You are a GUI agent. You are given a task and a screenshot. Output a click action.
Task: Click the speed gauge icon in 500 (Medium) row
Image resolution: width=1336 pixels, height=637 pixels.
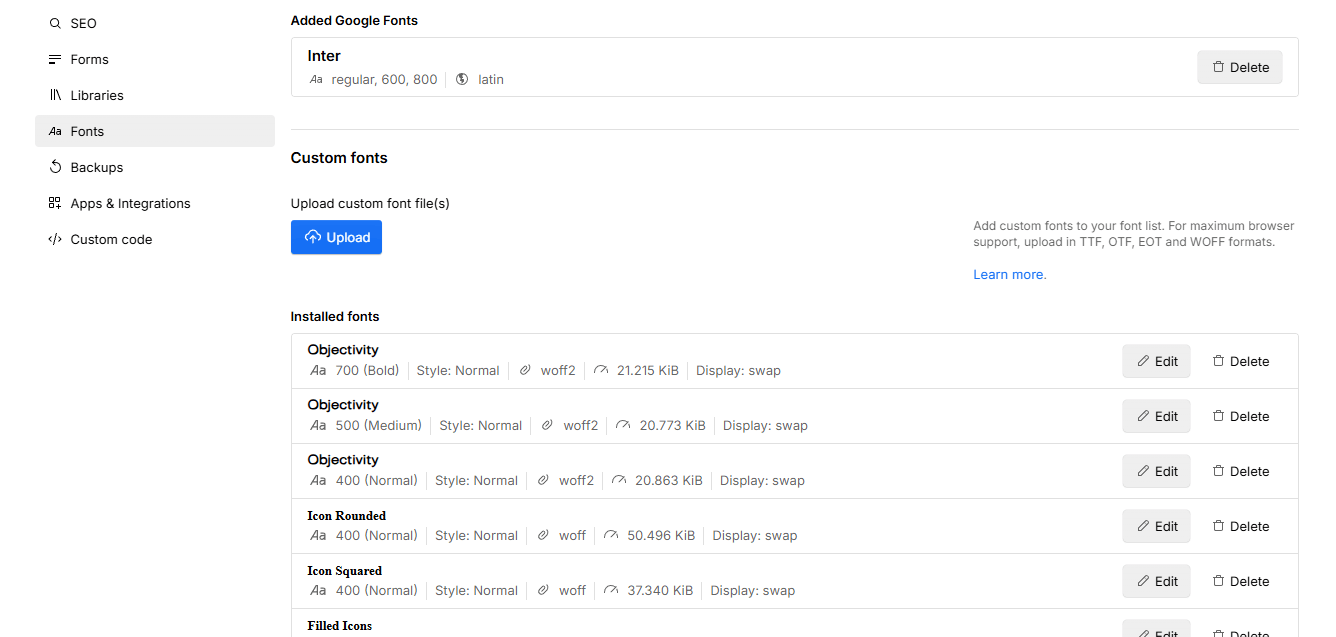[x=623, y=425]
